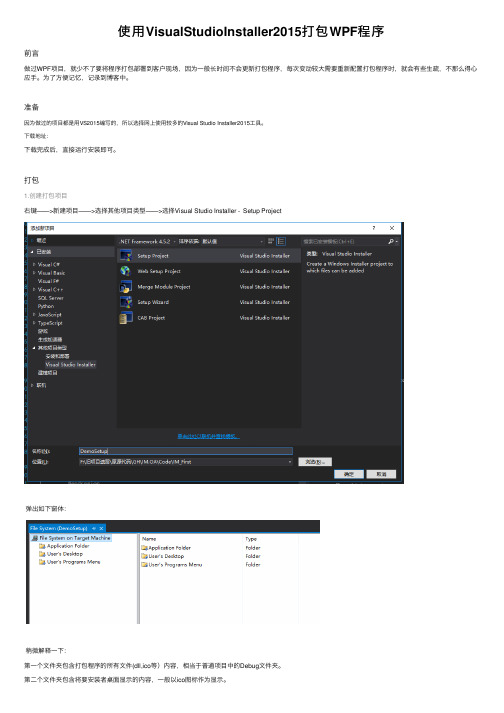The width and height of the screenshot is (504, 713).
Task: Click Web Setup Project template name text
Action: pos(159,271)
